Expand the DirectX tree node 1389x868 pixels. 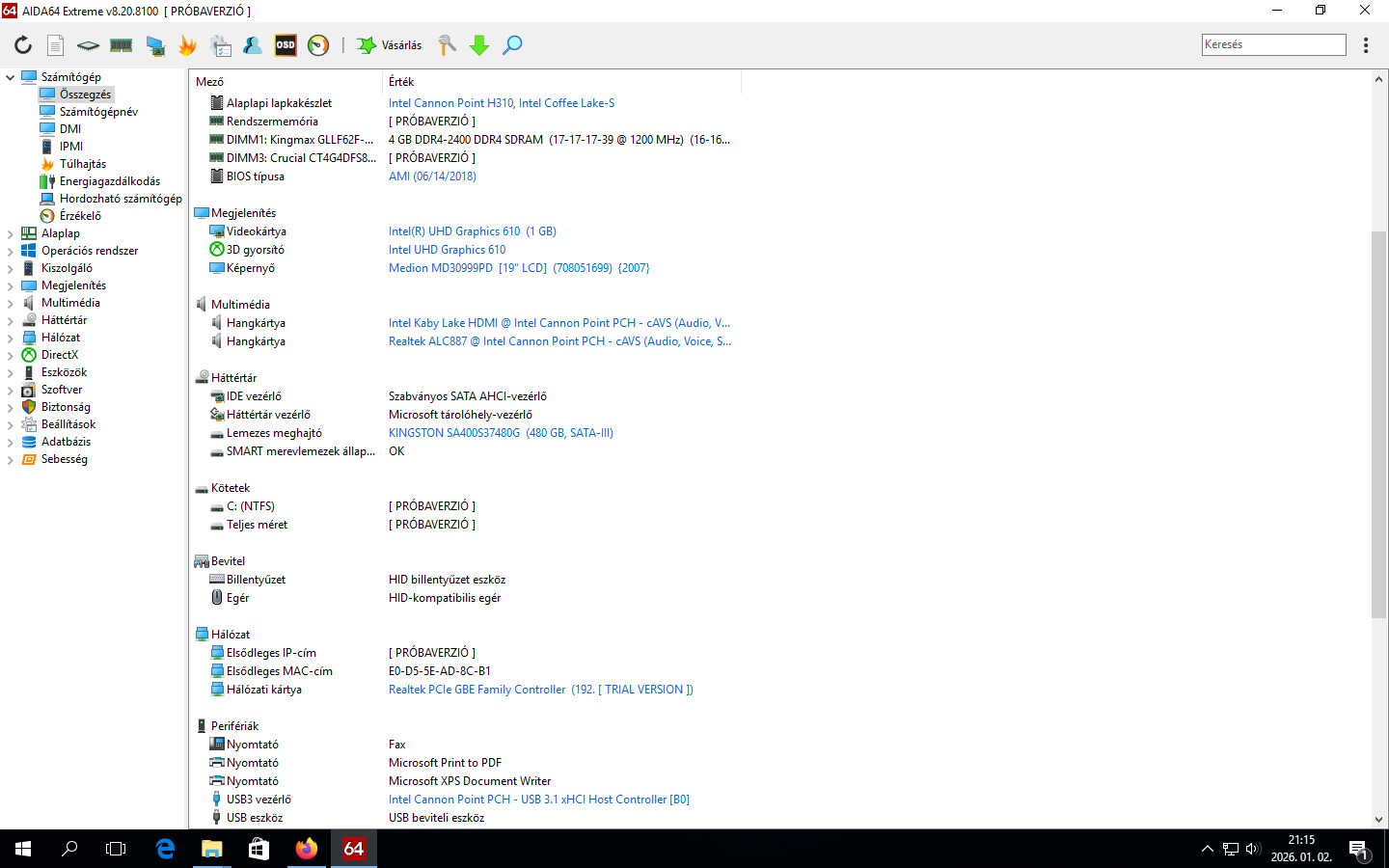(11, 355)
